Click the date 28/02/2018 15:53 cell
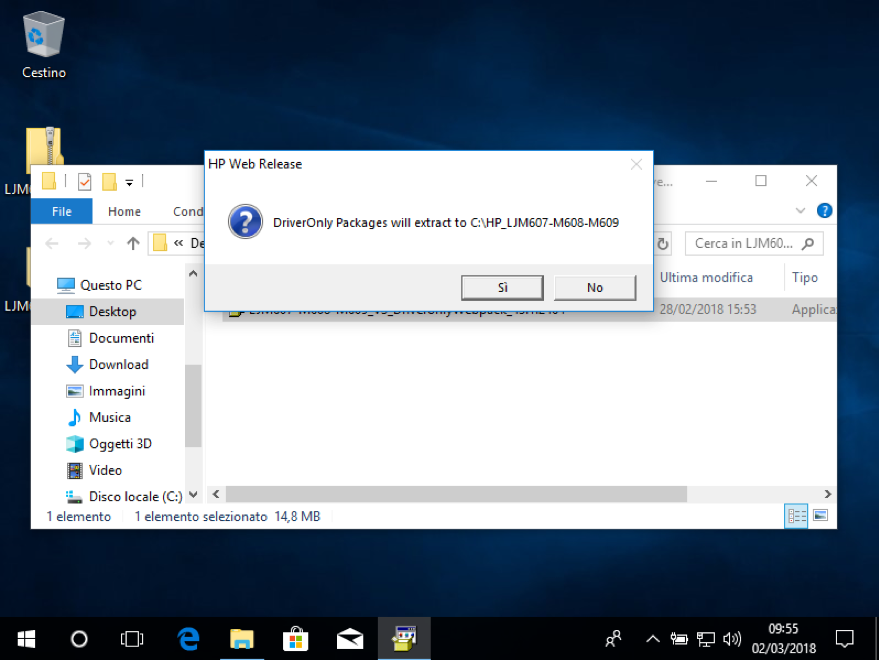The height and width of the screenshot is (660, 879). tap(708, 310)
